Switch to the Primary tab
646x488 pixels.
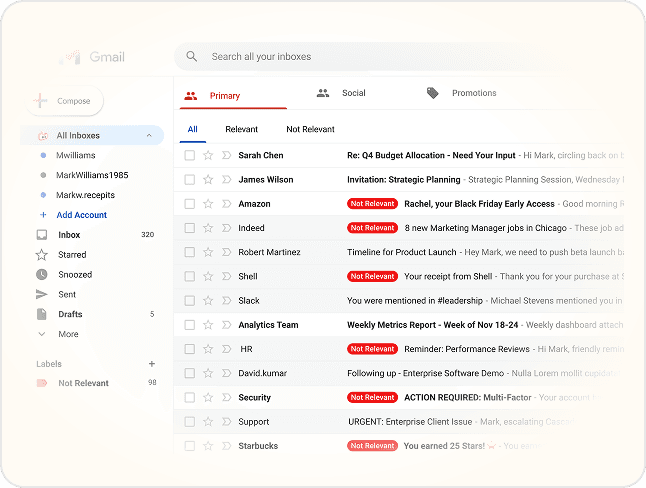point(233,96)
